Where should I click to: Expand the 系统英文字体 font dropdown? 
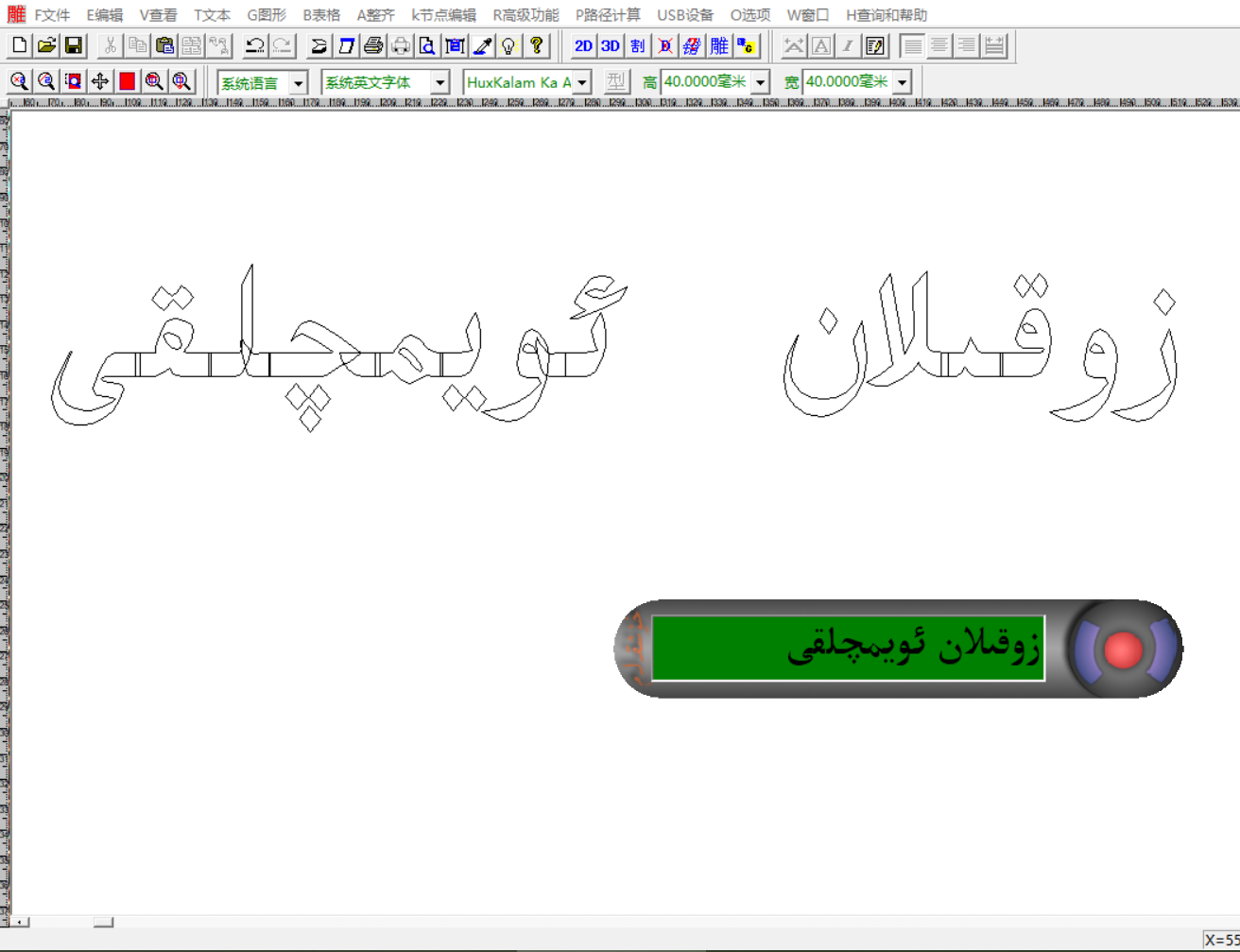pos(439,83)
